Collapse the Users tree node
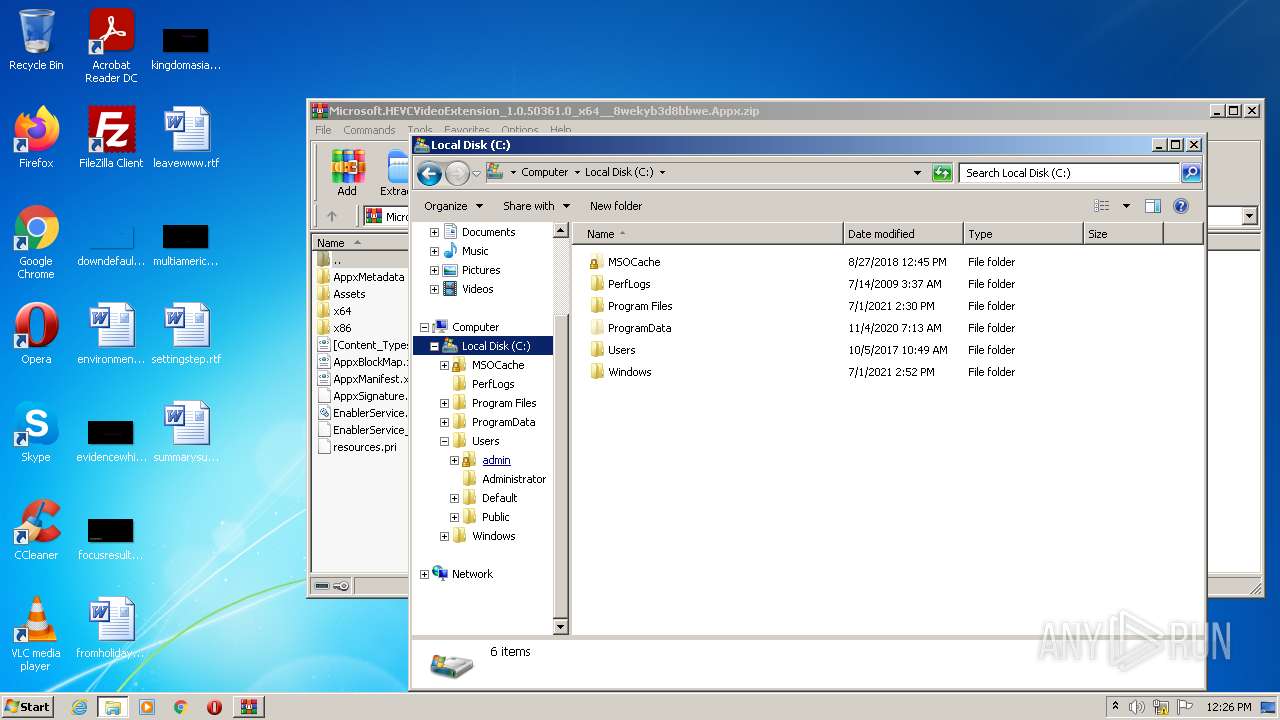This screenshot has width=1280, height=720. coord(444,441)
